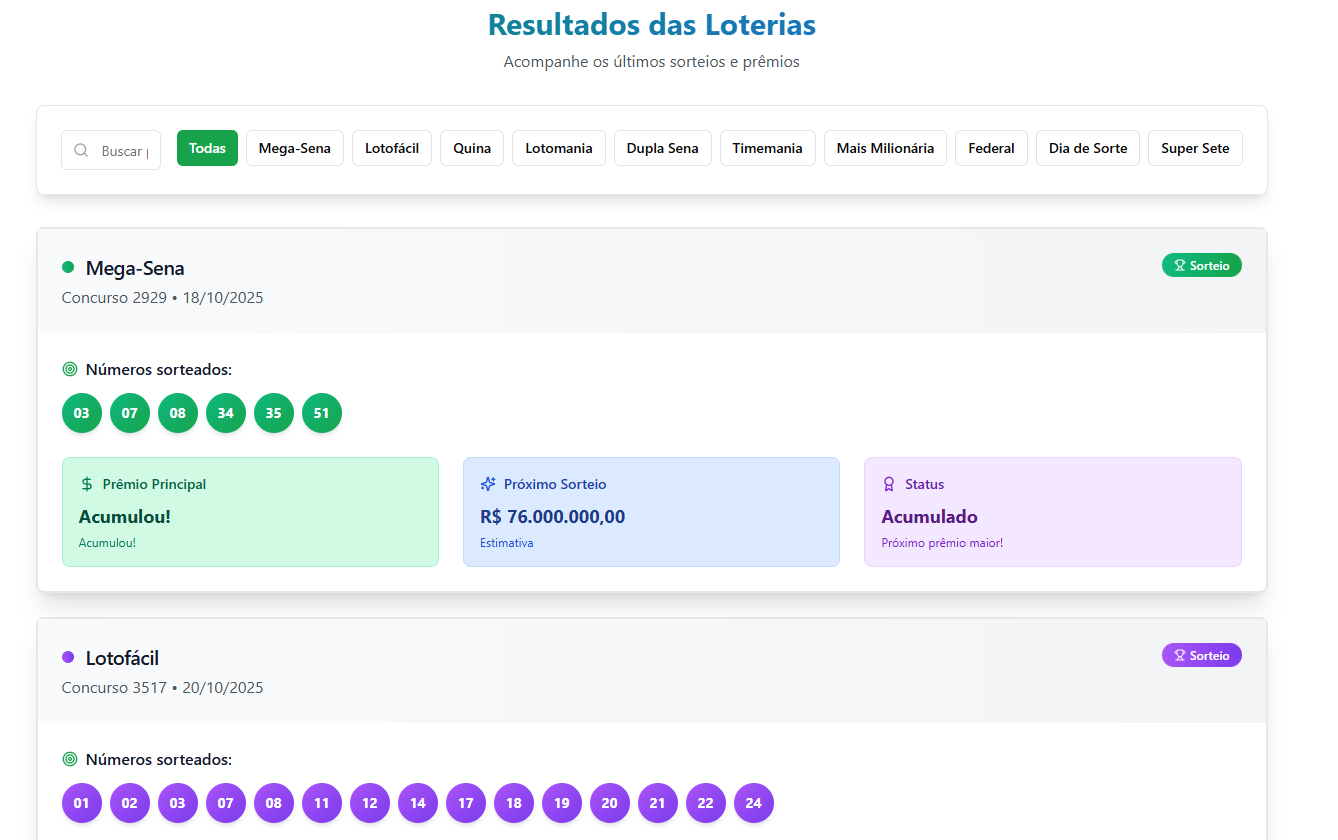Click the text Concurso 3517 • 20/10/2025
The width and height of the screenshot is (1338, 840).
(163, 688)
